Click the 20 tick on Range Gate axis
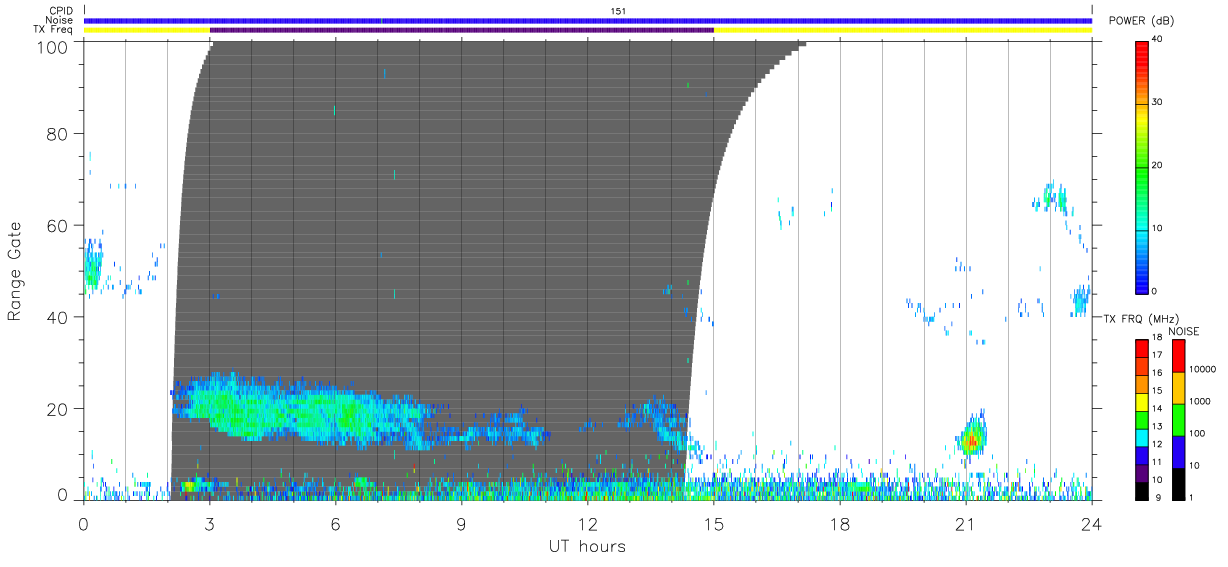 [x=59, y=408]
